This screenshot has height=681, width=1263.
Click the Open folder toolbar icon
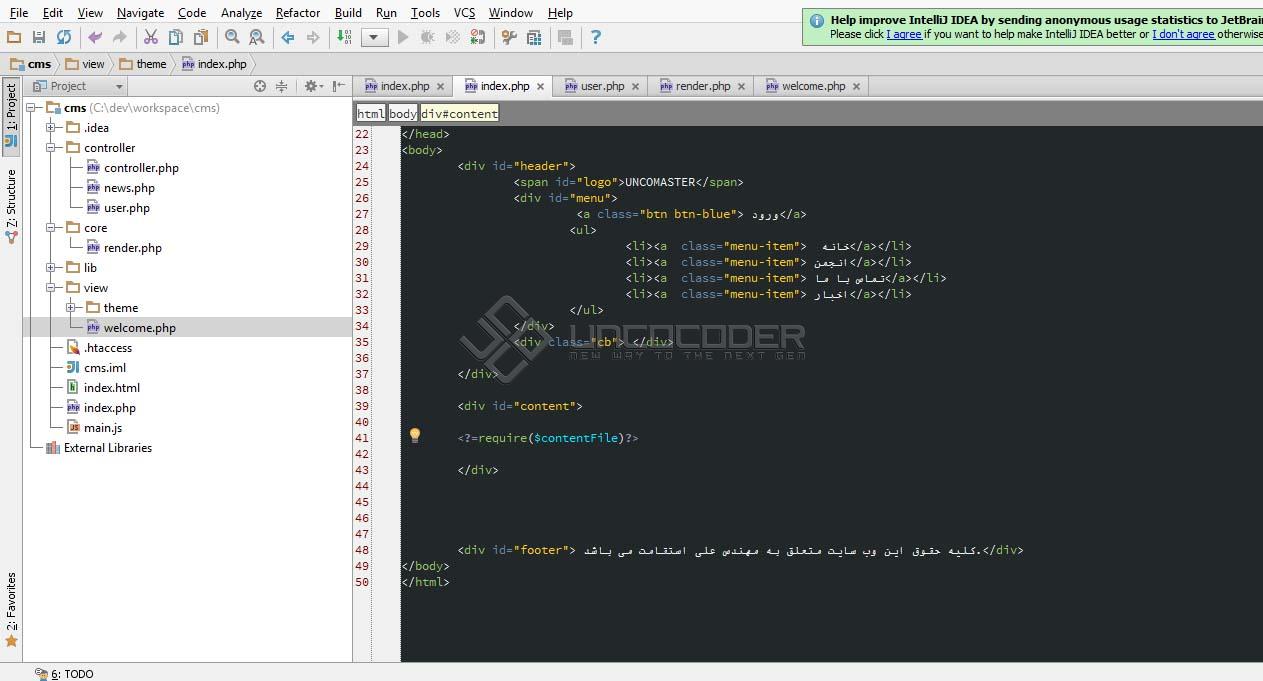click(x=14, y=37)
